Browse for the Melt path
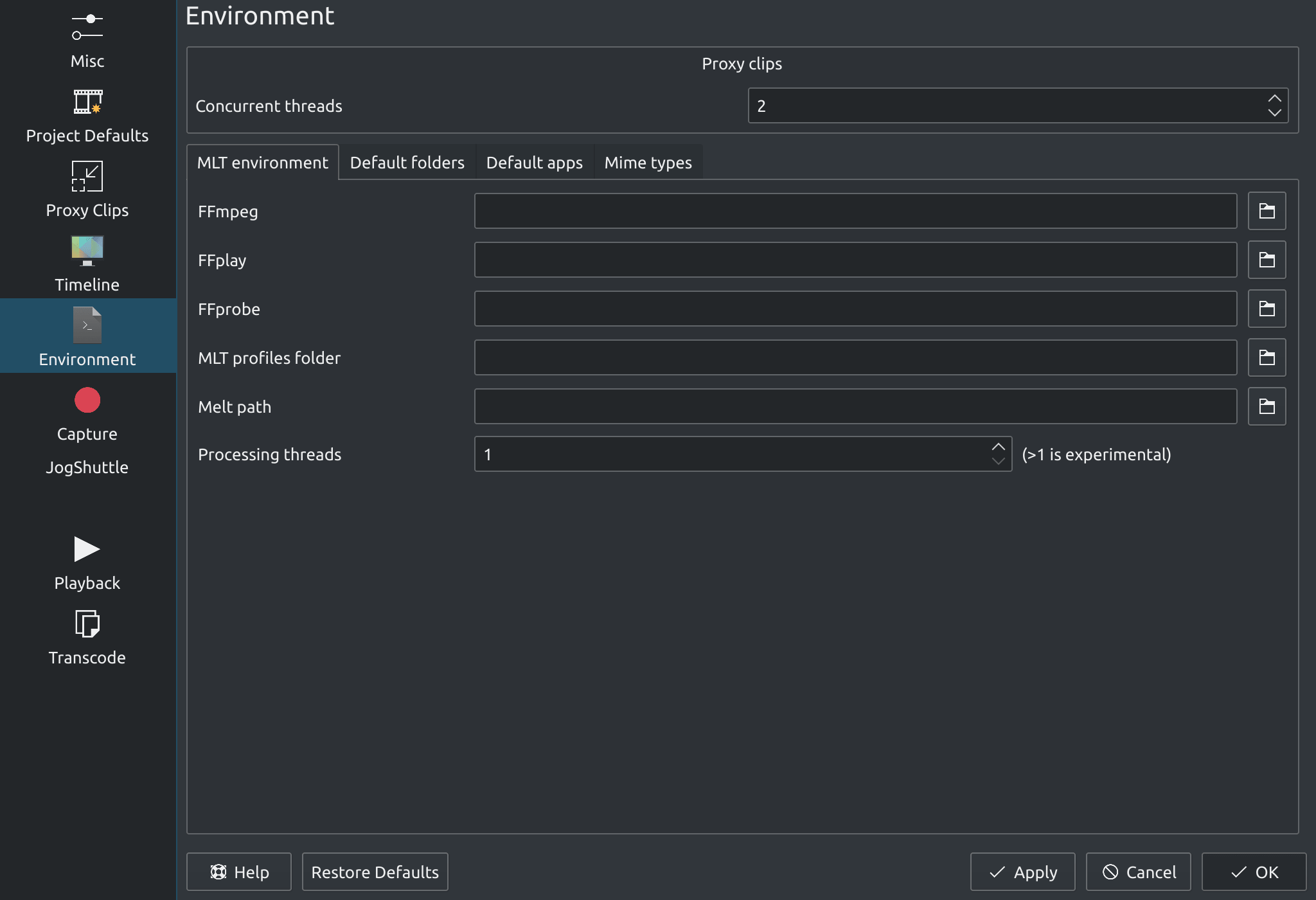The height and width of the screenshot is (900, 1316). pyautogui.click(x=1267, y=406)
